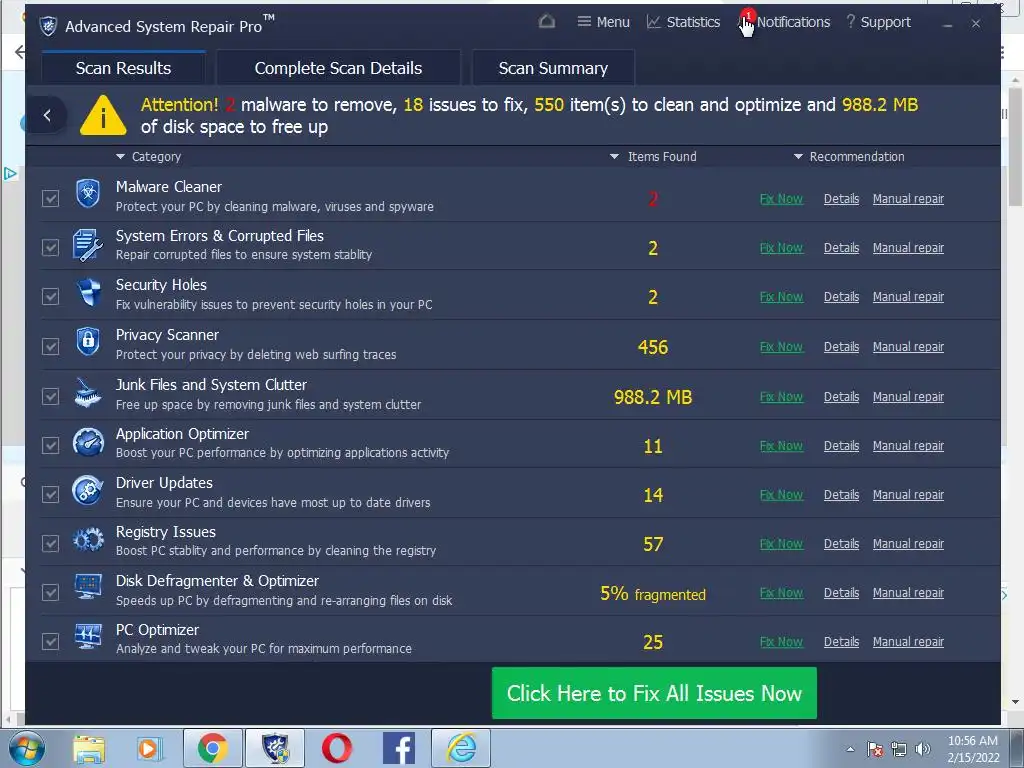Click Manual repair for Registry Issues
Screen dimensions: 1024x768
click(x=908, y=543)
